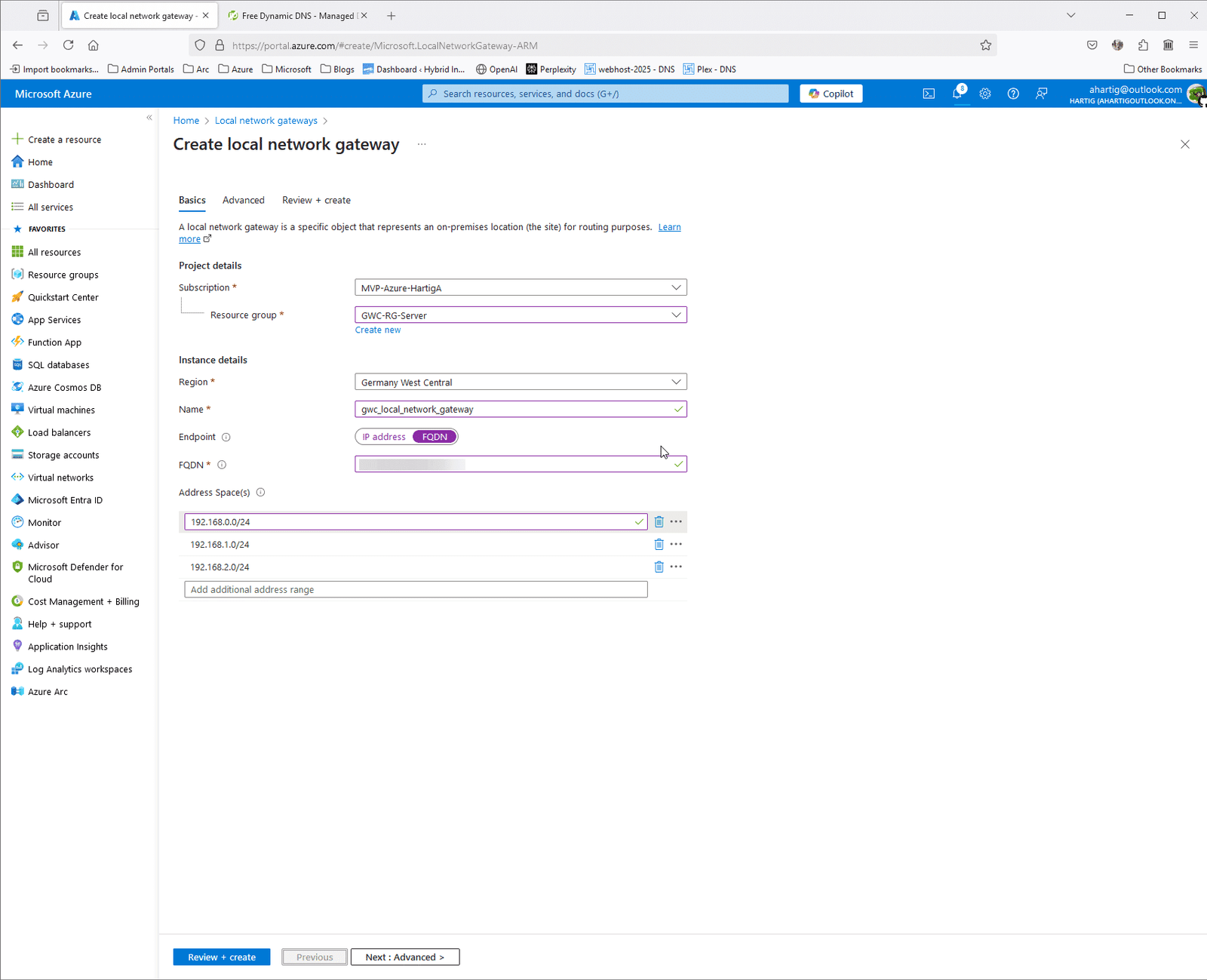The image size is (1207, 980).
Task: Launch Copilot from the top bar
Action: coord(831,94)
